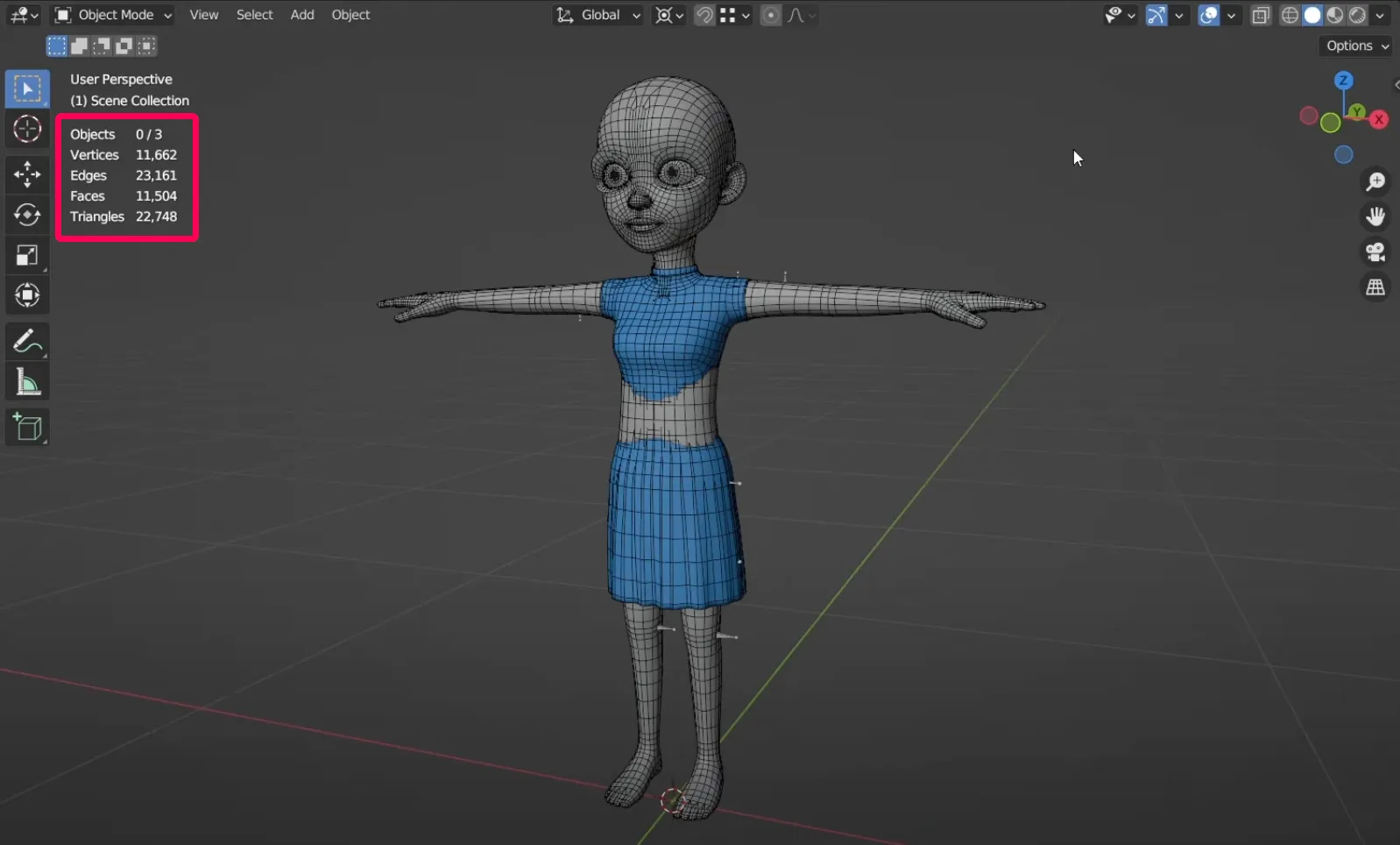Click the 'Edges 23,161' statistic text
The width and height of the screenshot is (1400, 845).
(x=124, y=175)
